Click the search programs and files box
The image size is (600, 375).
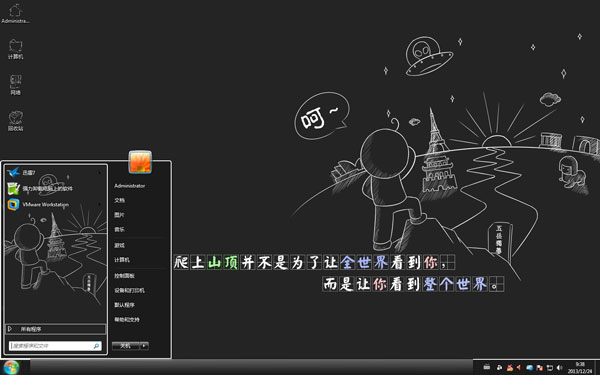(55, 346)
